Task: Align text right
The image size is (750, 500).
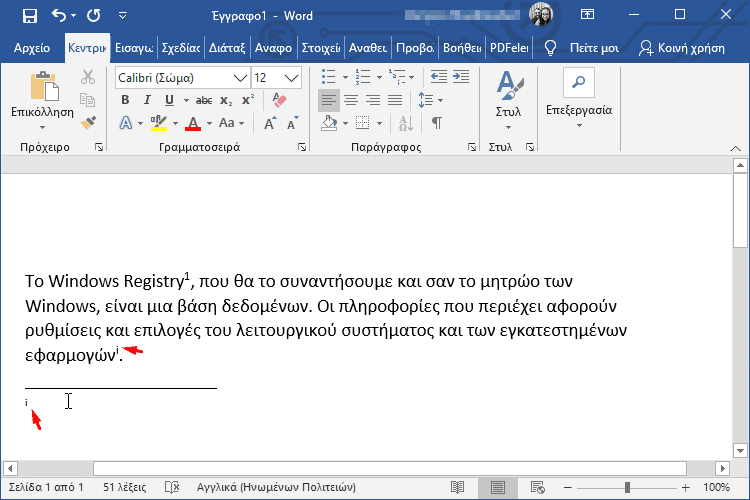Action: pos(373,100)
